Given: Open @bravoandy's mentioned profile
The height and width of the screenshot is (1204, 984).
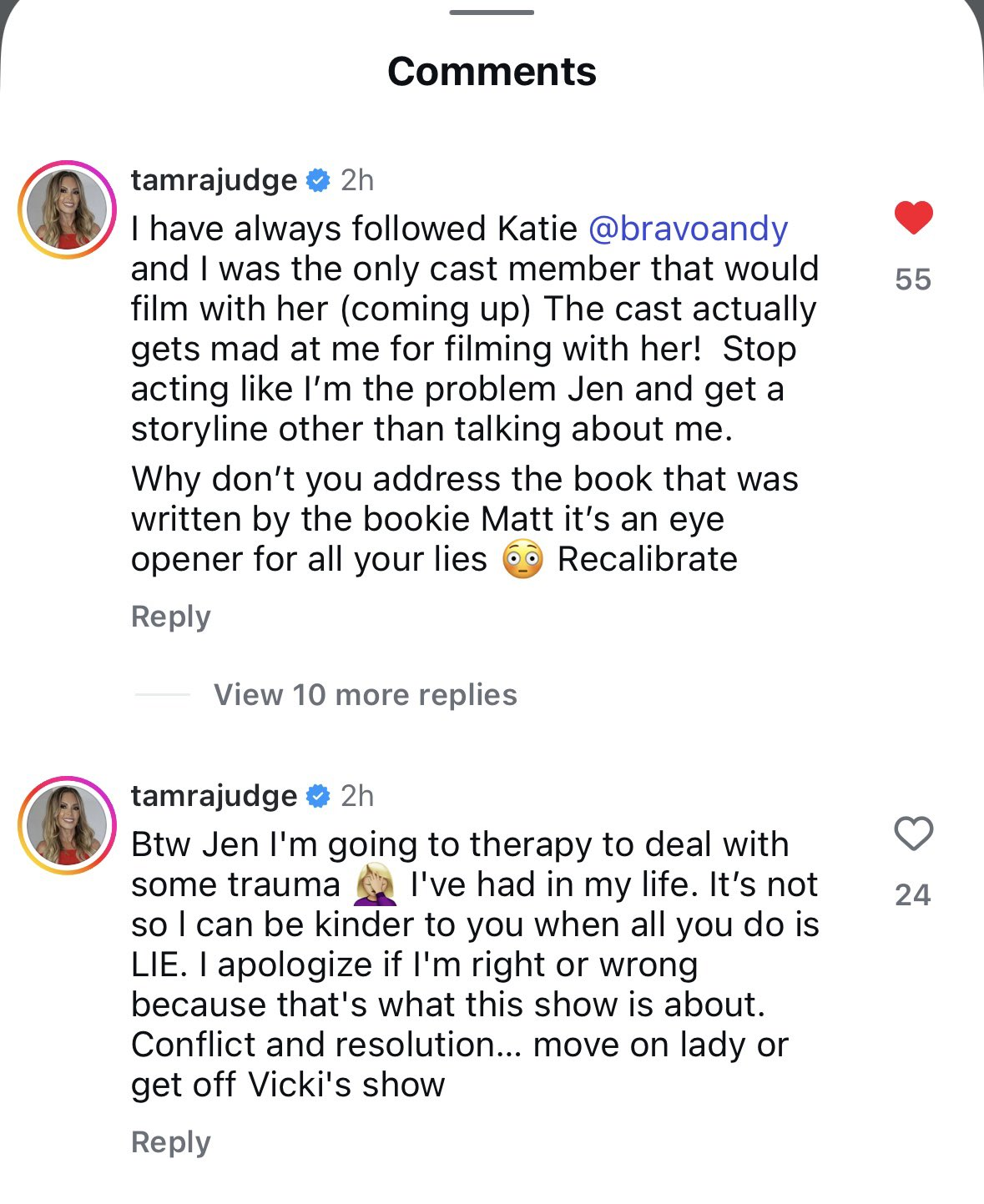Looking at the screenshot, I should (687, 228).
